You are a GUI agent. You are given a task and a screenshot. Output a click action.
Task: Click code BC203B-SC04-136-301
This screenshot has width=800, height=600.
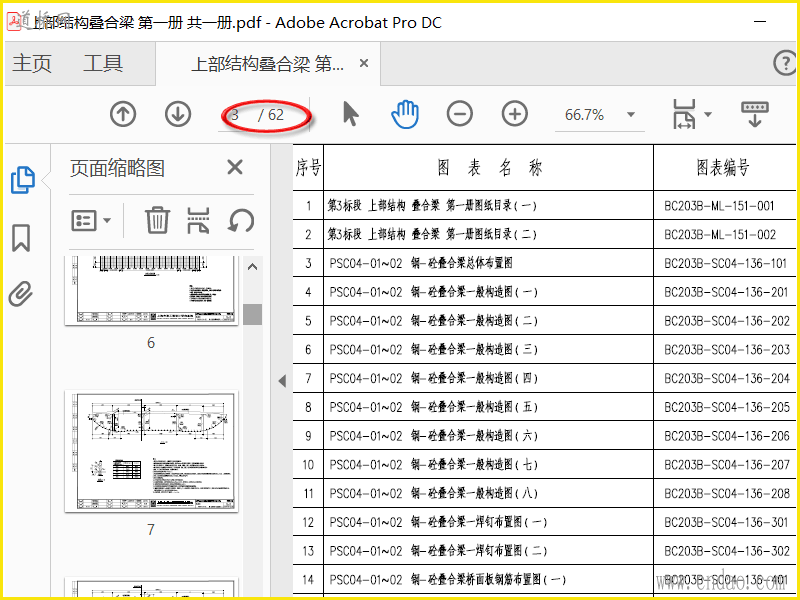[x=727, y=522]
